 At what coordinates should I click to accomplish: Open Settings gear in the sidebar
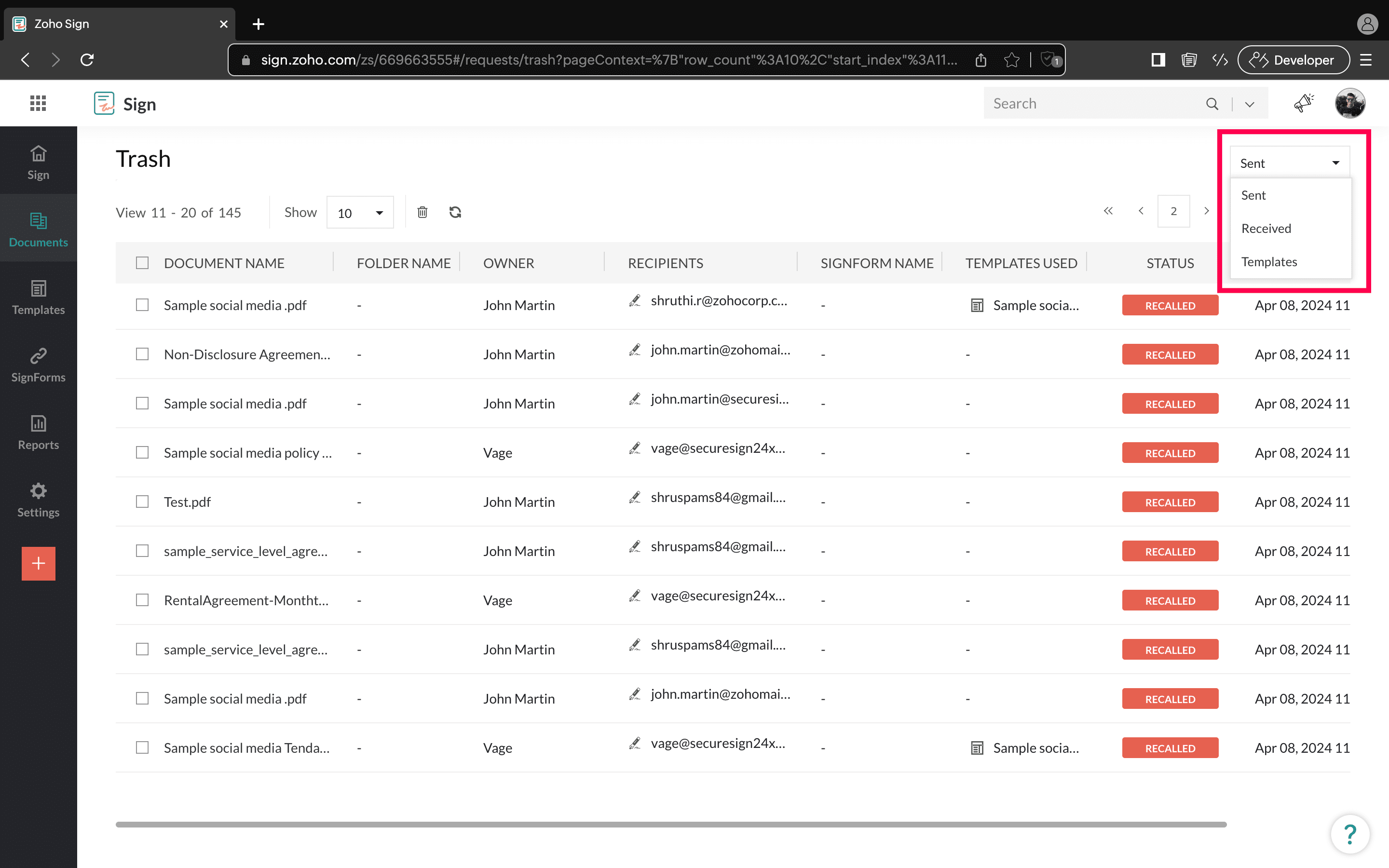(x=39, y=500)
